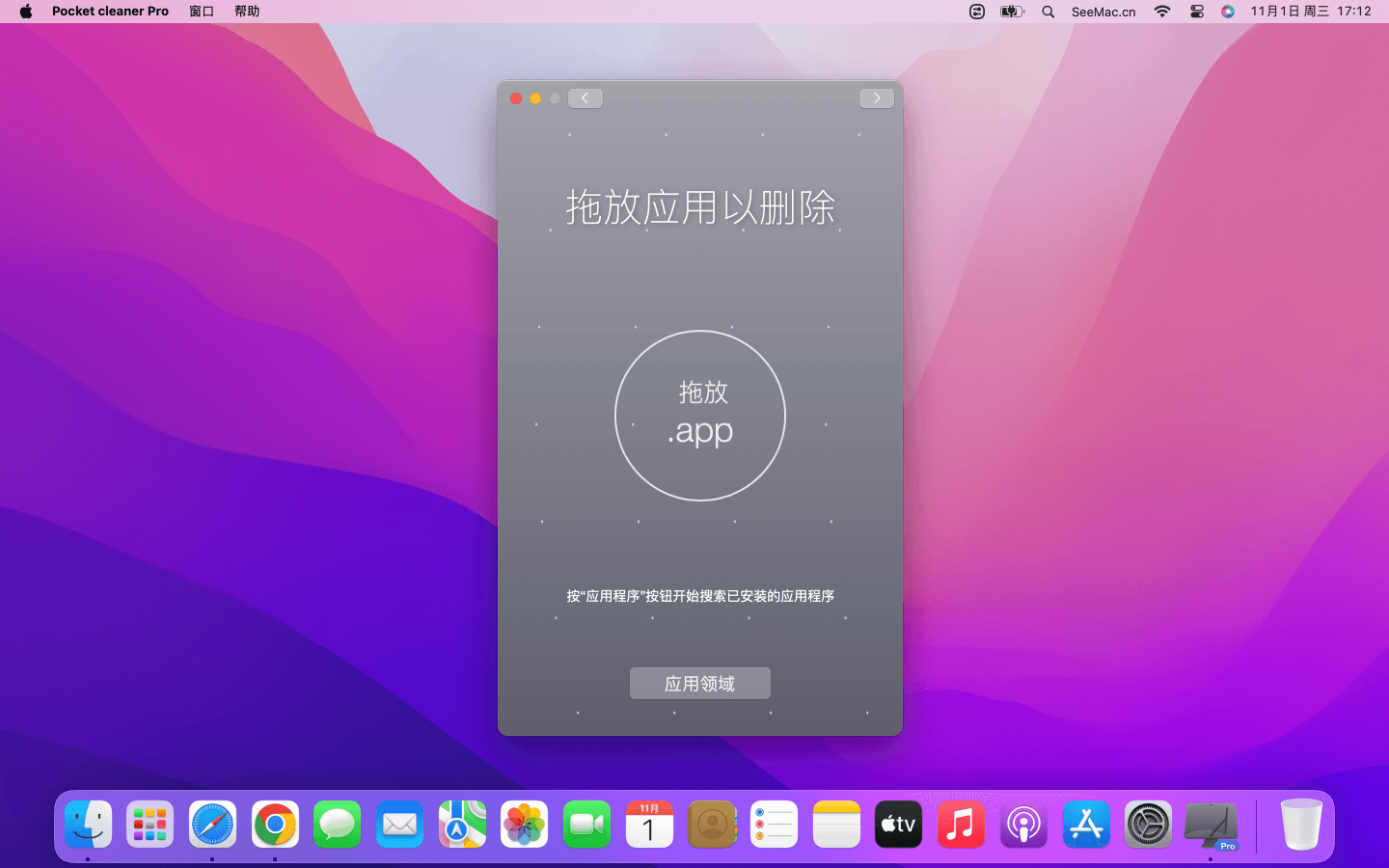Open System Preferences from the Dock
The height and width of the screenshot is (868, 1389).
[x=1148, y=825]
